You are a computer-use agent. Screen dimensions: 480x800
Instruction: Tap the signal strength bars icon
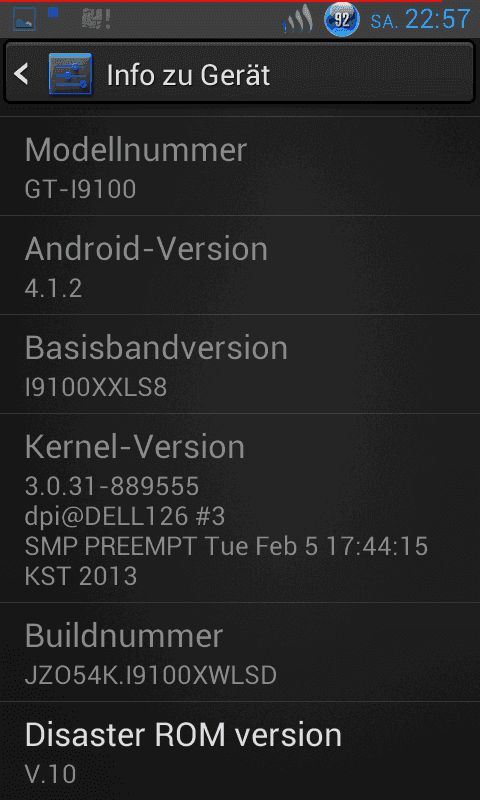[x=298, y=19]
